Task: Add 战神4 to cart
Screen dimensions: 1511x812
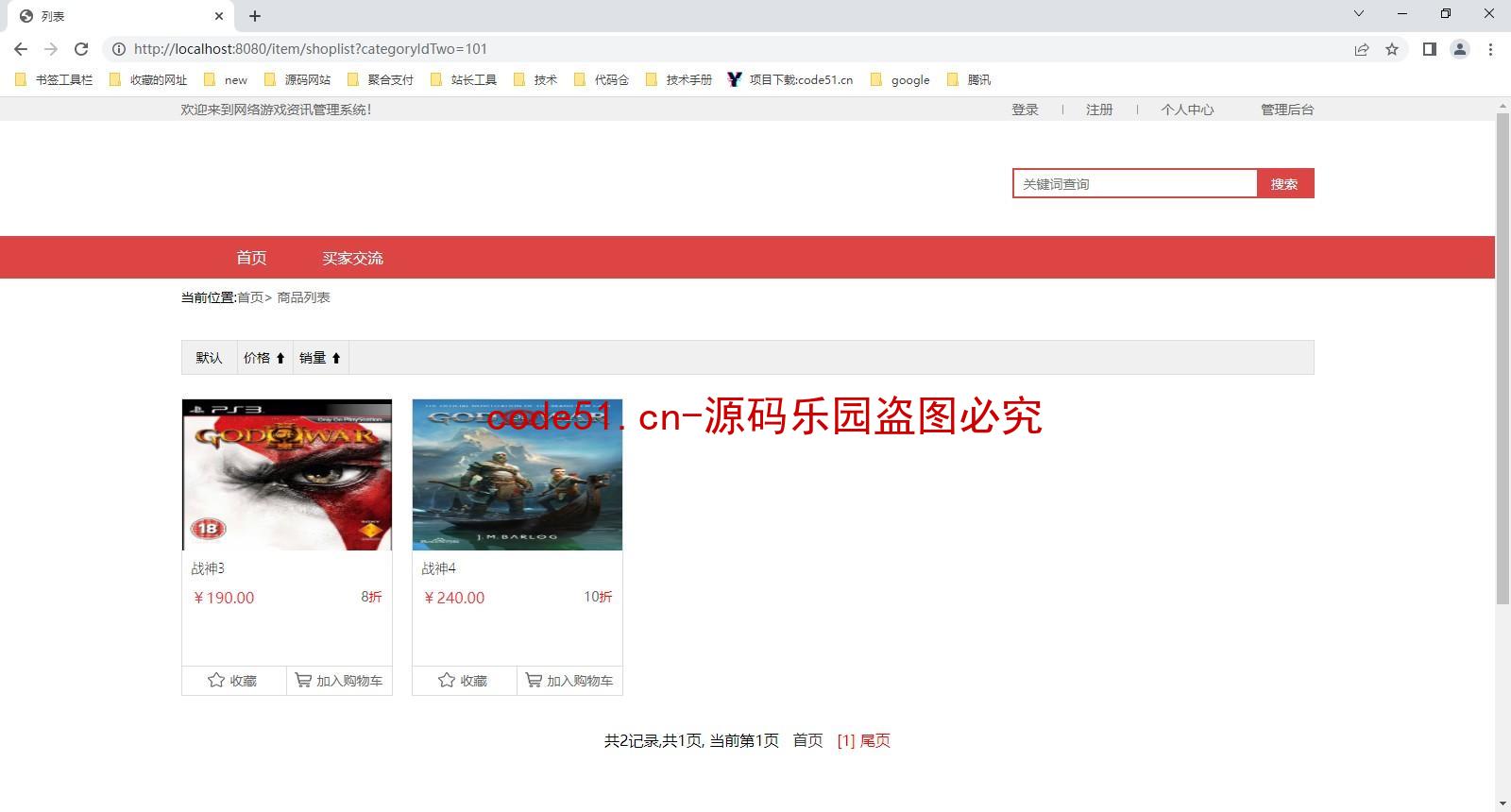Action: tap(569, 681)
